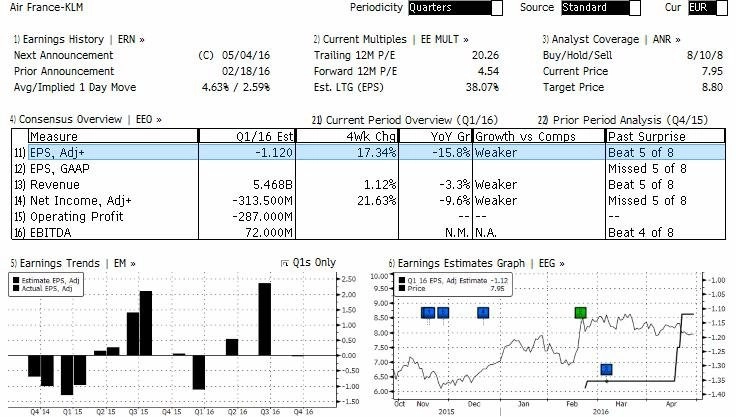This screenshot has width=736, height=417.
Task: Click the EPS estimate value -1.120
Action: coord(273,153)
